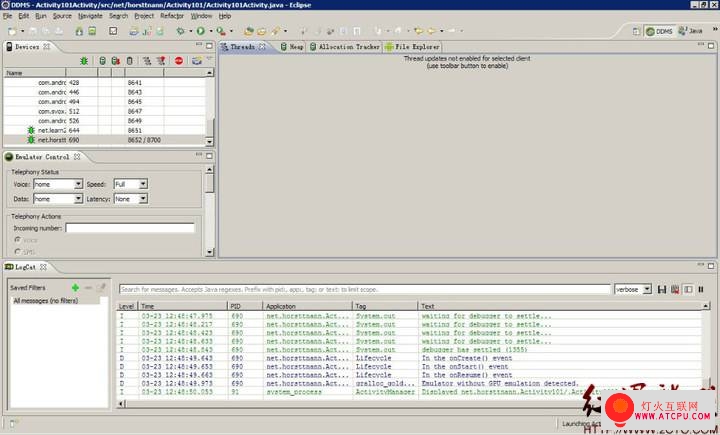Switch to the Java perspective

(691, 31)
